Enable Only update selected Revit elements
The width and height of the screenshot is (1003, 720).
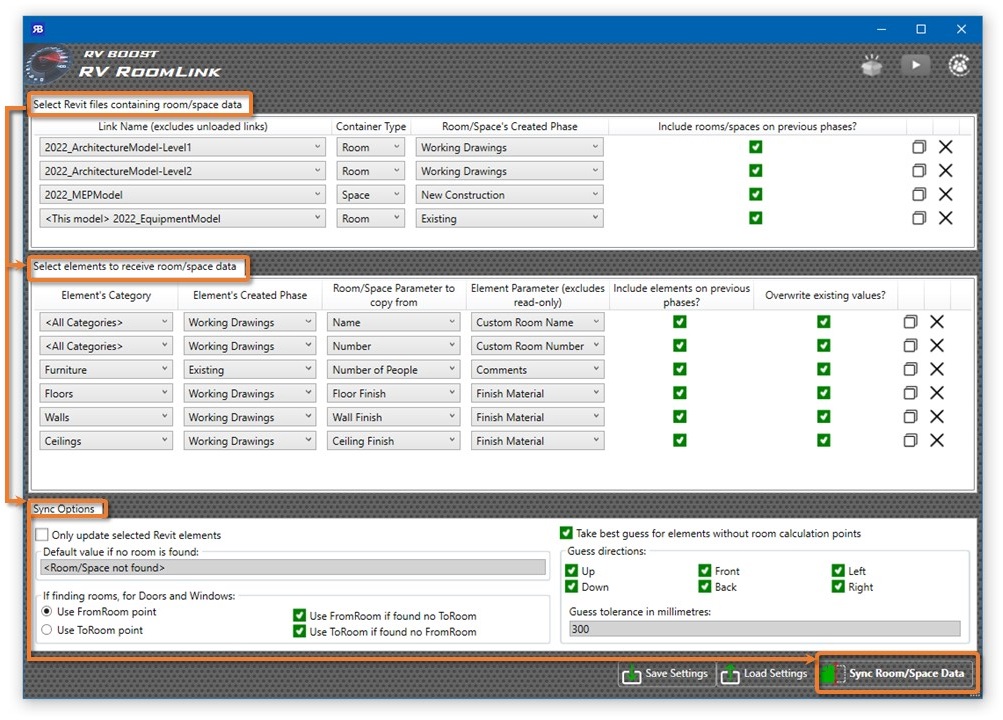pos(42,535)
